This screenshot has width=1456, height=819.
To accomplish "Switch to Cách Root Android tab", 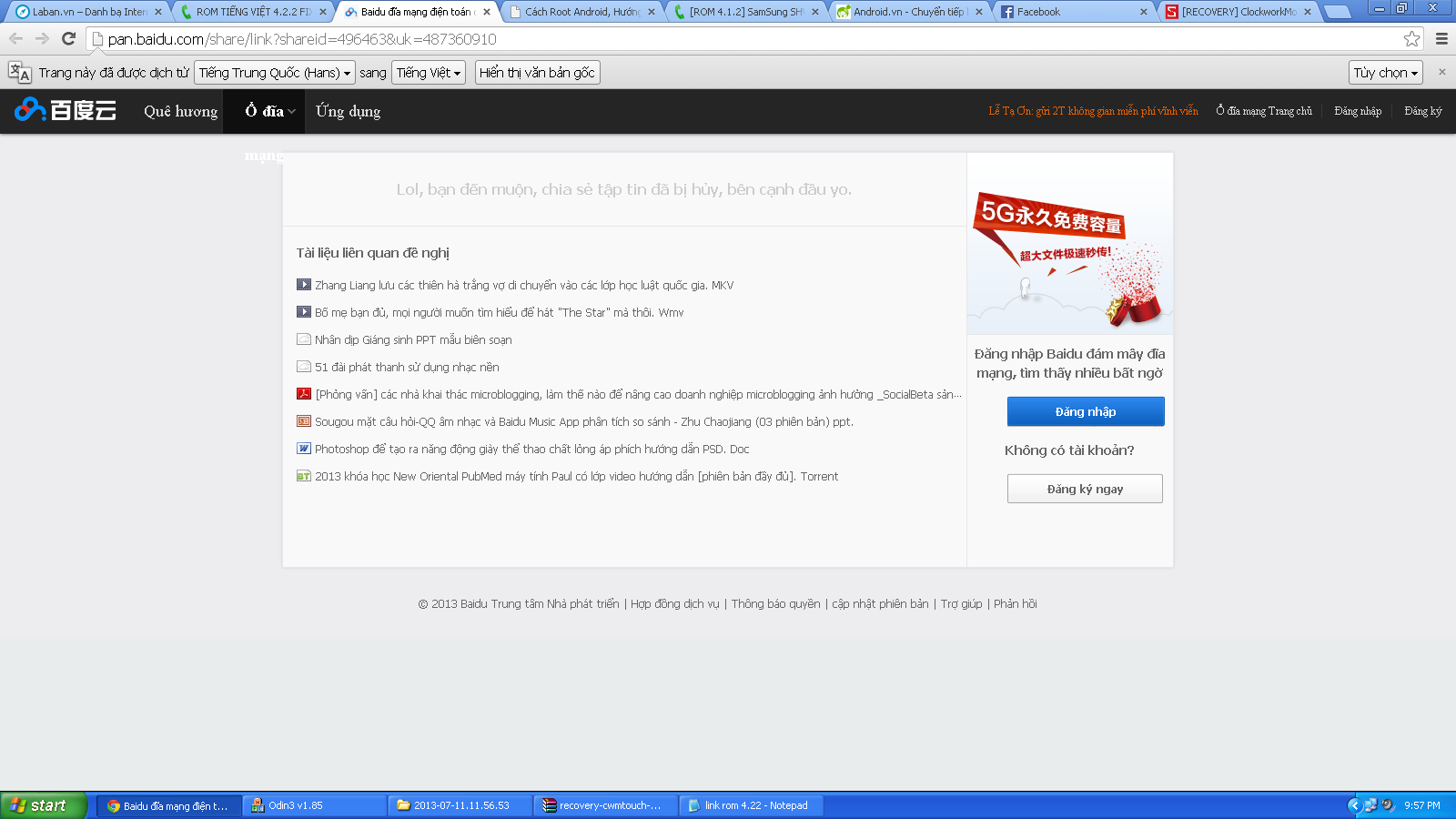I will coord(582,12).
